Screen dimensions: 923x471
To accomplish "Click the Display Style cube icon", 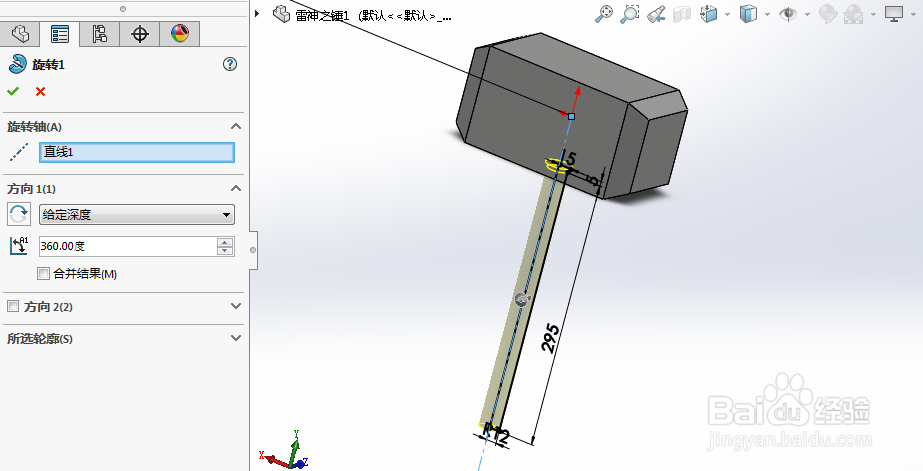I will 748,14.
